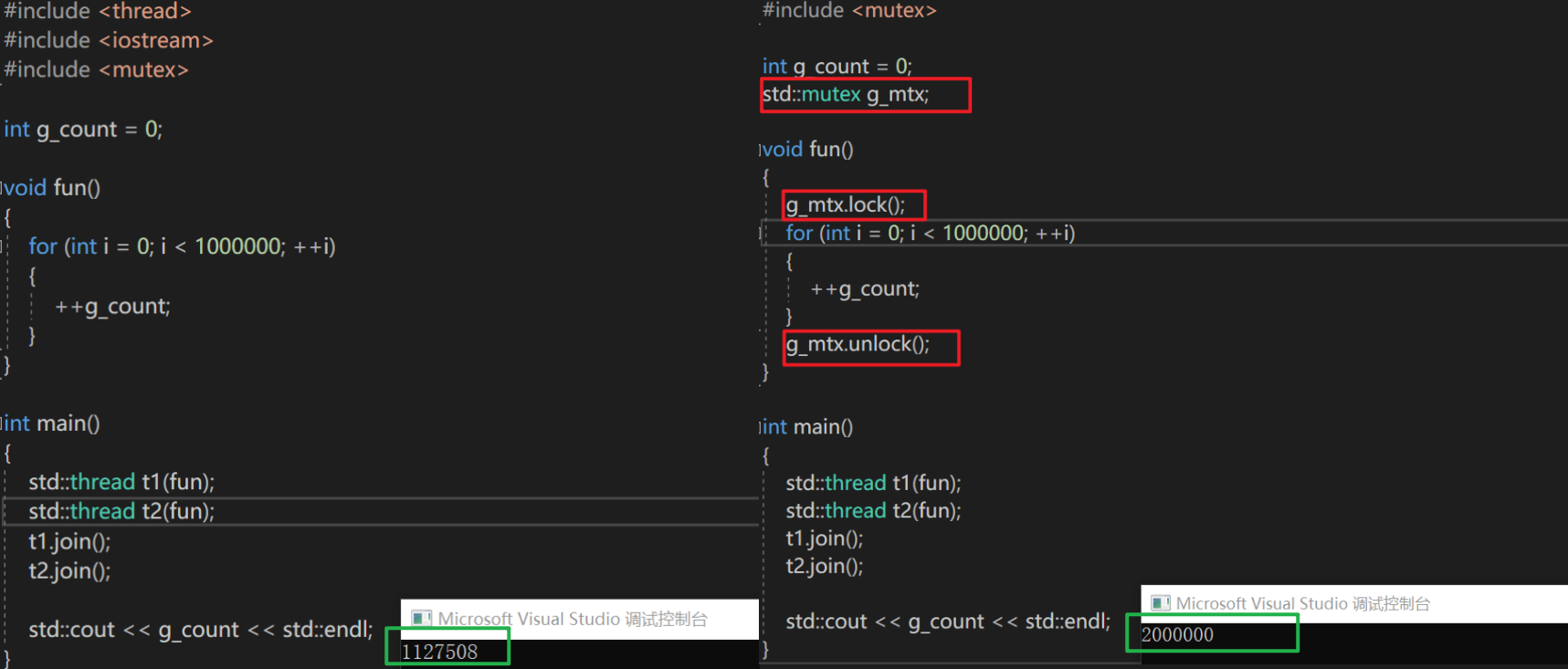
Task: Click the std::cout line in the right listing
Action: 948,622
